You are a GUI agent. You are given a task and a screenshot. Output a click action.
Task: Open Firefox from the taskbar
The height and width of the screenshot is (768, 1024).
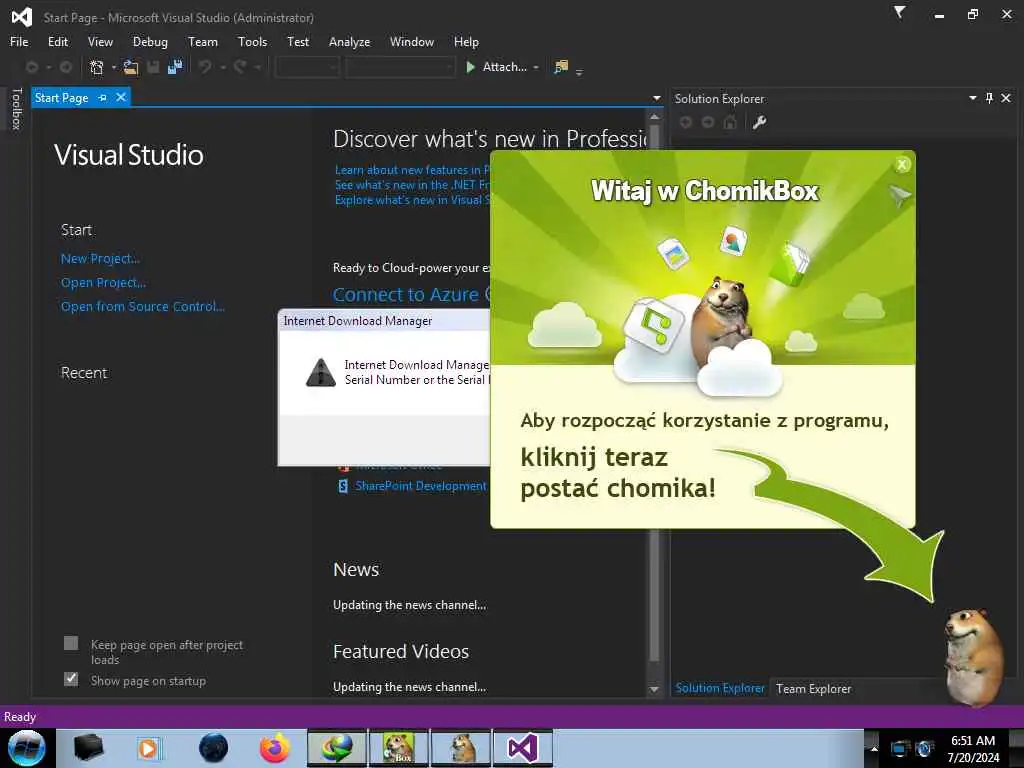click(275, 748)
